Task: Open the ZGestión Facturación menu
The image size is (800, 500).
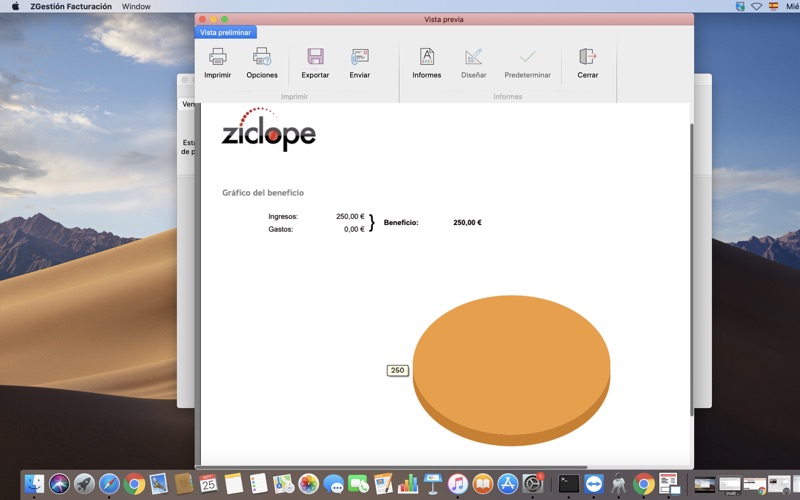Action: (x=71, y=6)
